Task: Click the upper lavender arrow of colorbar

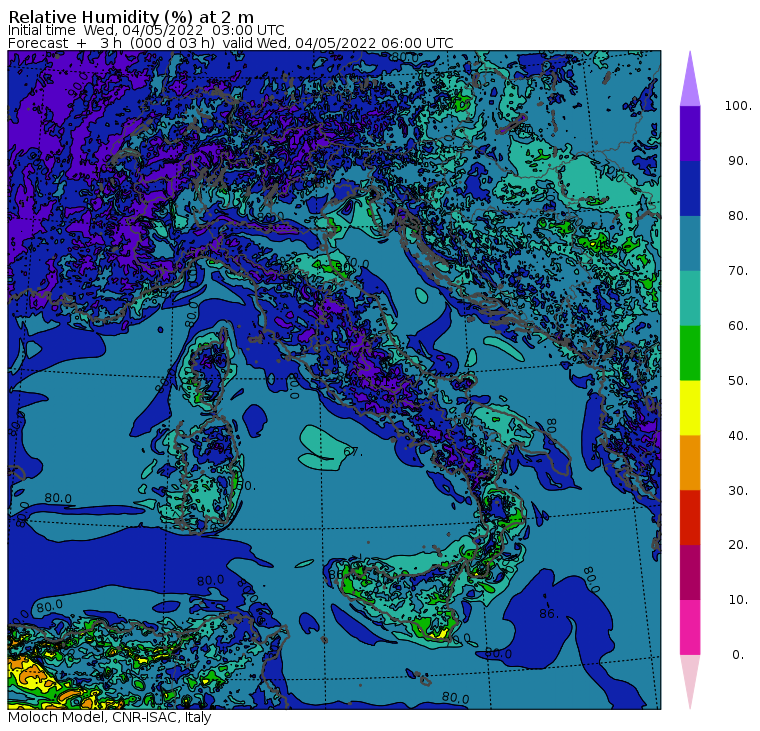Action: pos(690,82)
